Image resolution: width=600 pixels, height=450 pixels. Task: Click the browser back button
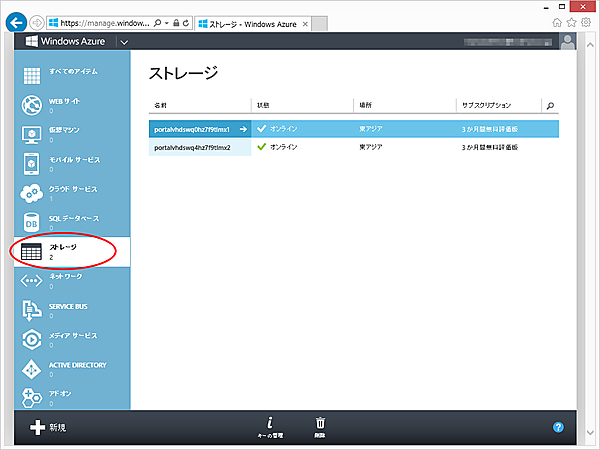tap(16, 19)
